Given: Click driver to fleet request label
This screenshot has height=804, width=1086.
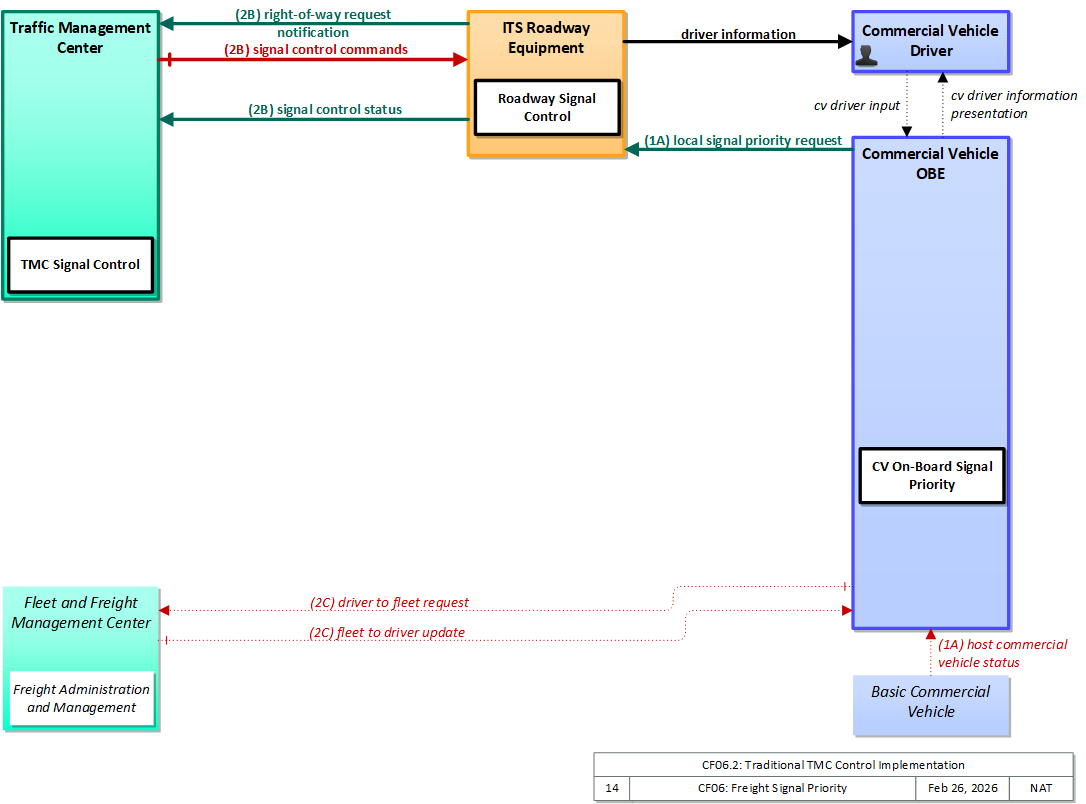Looking at the screenshot, I should pos(389,602).
